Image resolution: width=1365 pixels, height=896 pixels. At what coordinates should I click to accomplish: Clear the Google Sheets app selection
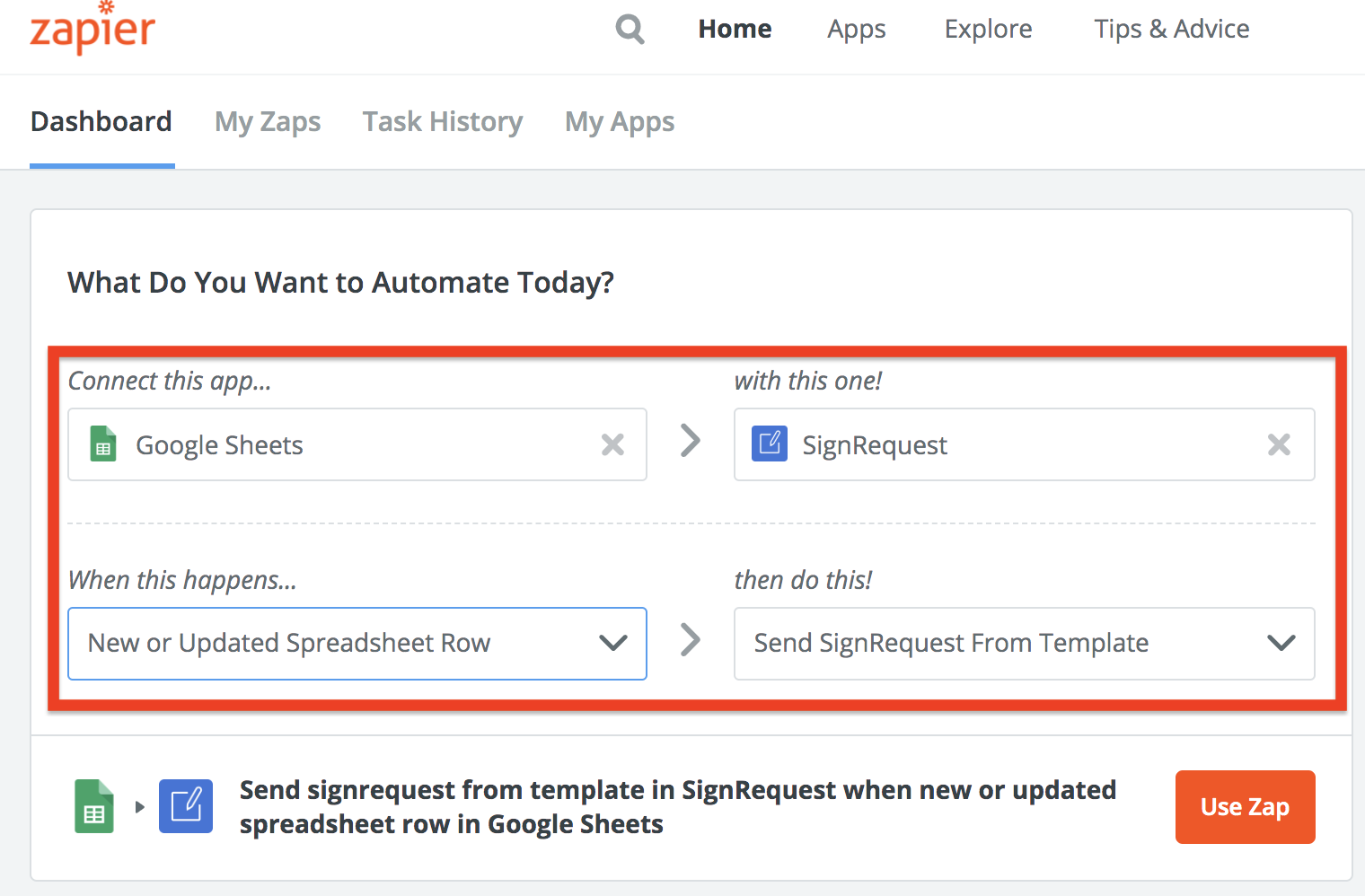tap(612, 444)
